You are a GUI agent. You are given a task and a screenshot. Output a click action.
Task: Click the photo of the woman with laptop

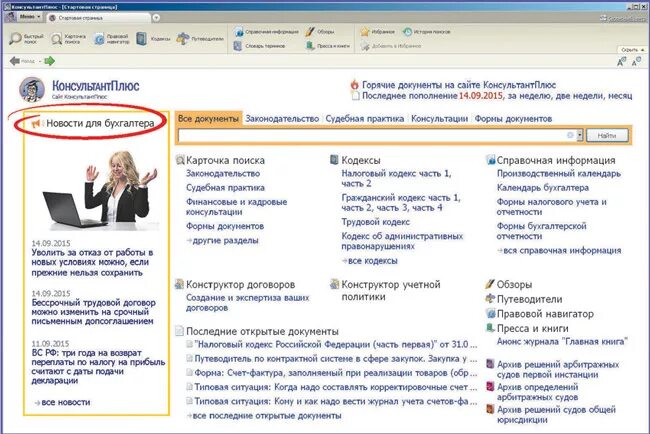pyautogui.click(x=102, y=190)
